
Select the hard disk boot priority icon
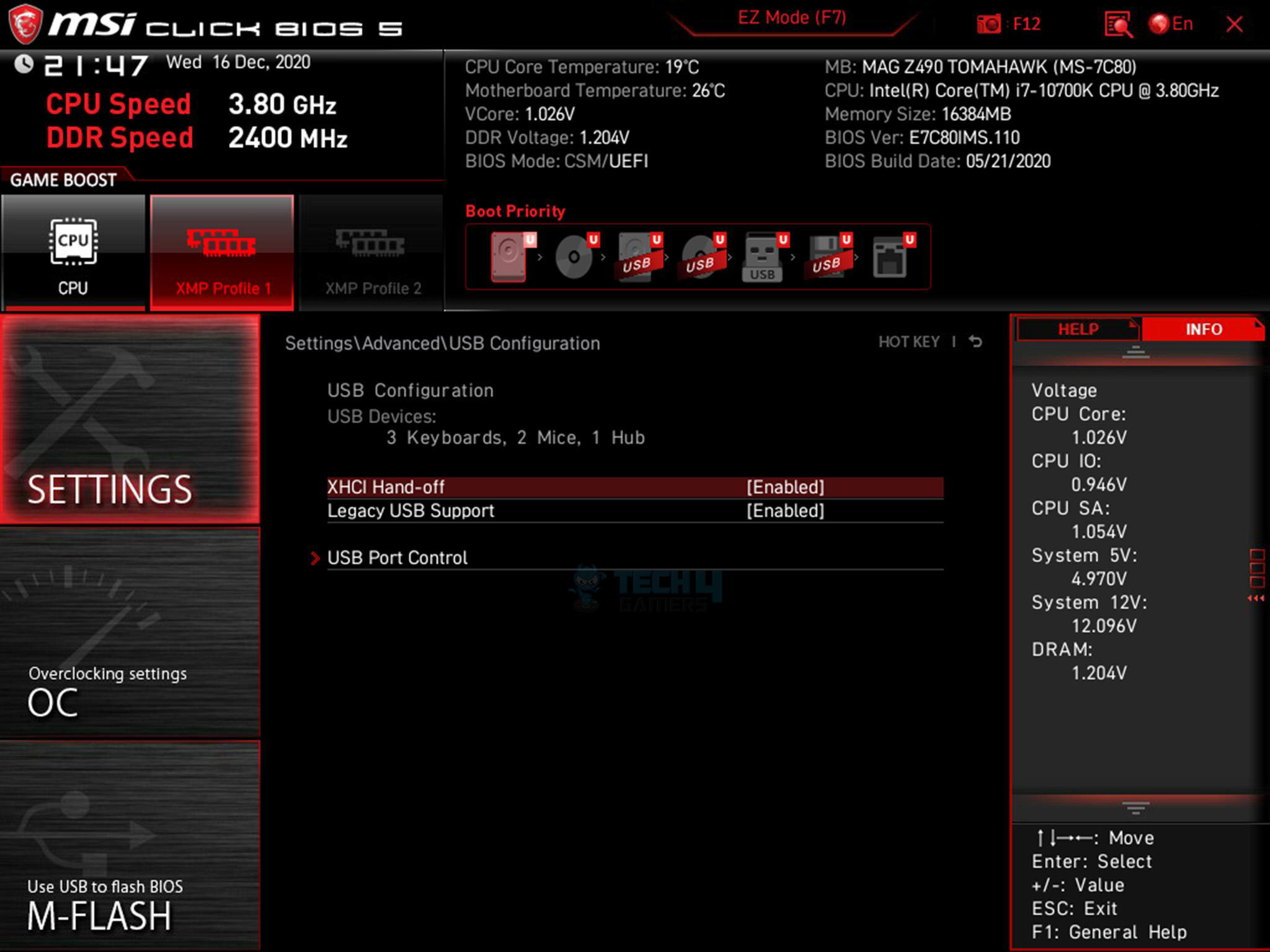point(512,257)
